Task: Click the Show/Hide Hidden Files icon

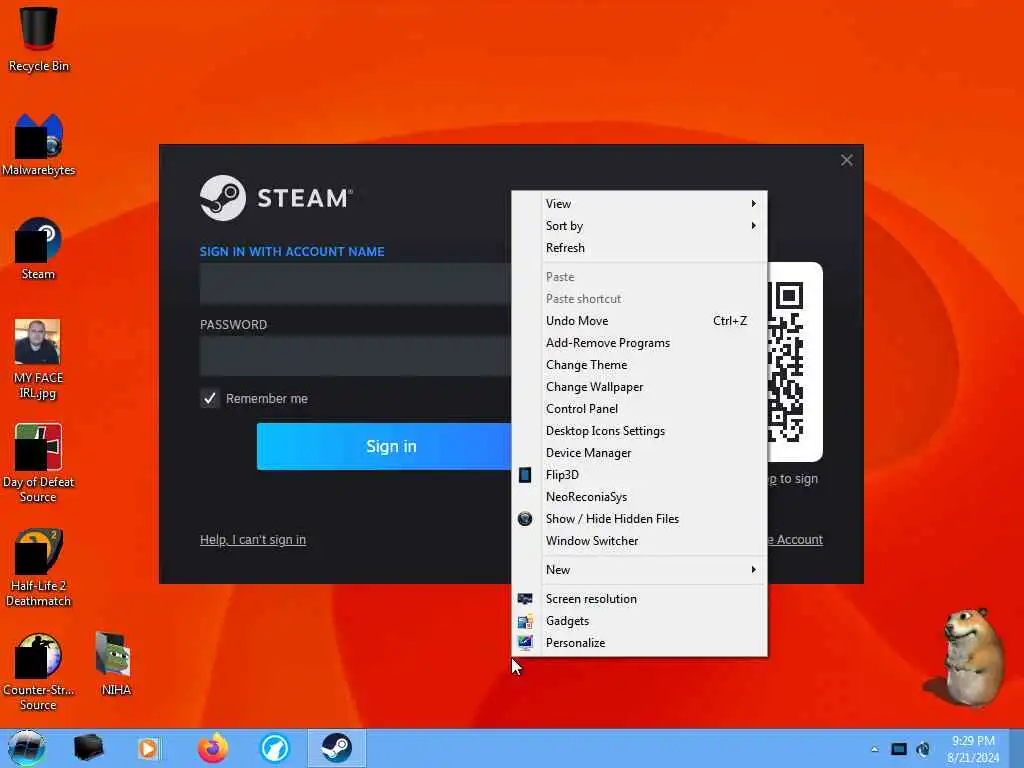Action: [525, 519]
